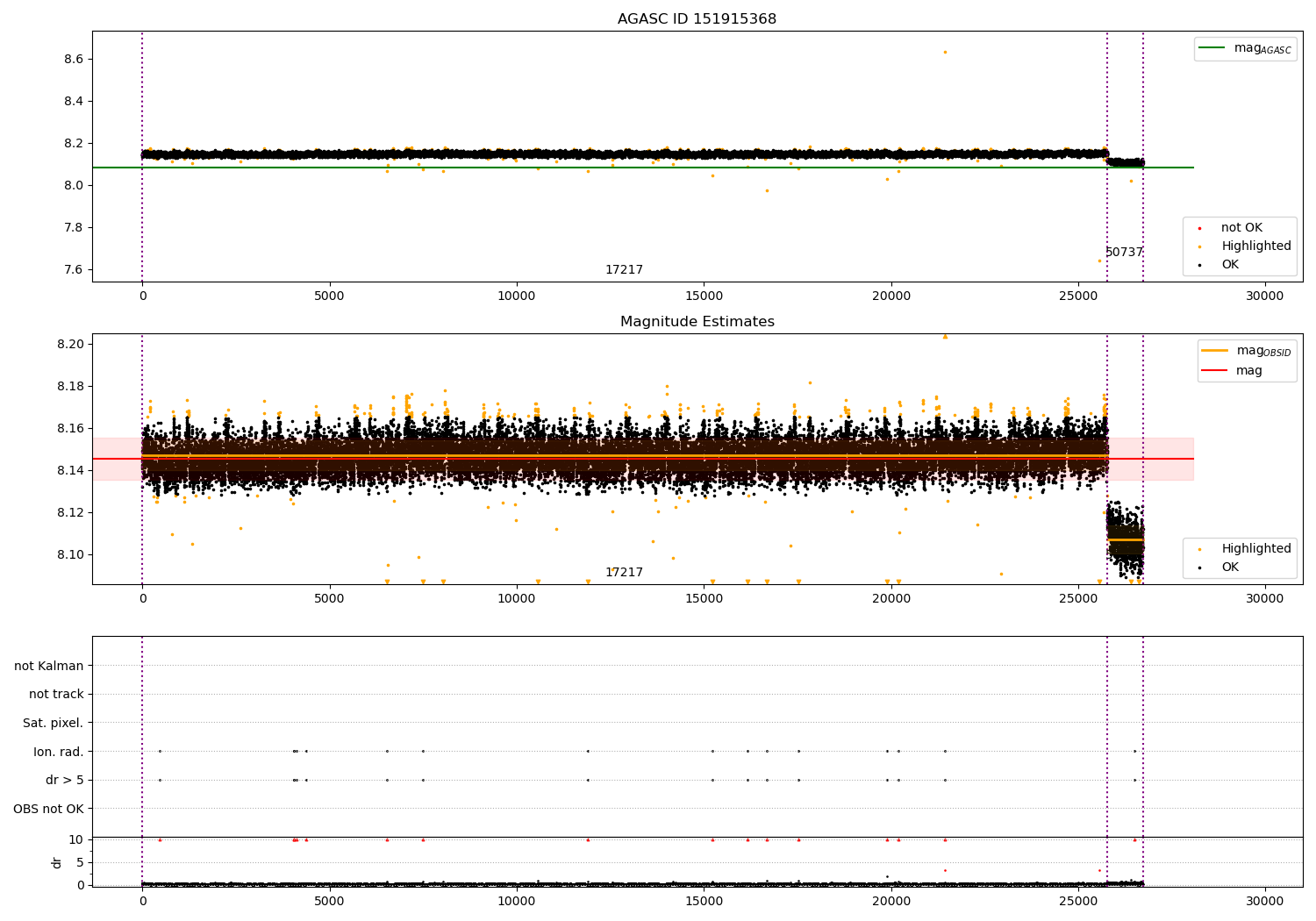Viewport: 1316px width, 921px height.
Task: Click the green mag AGASC legend line
Action: pos(1212,48)
